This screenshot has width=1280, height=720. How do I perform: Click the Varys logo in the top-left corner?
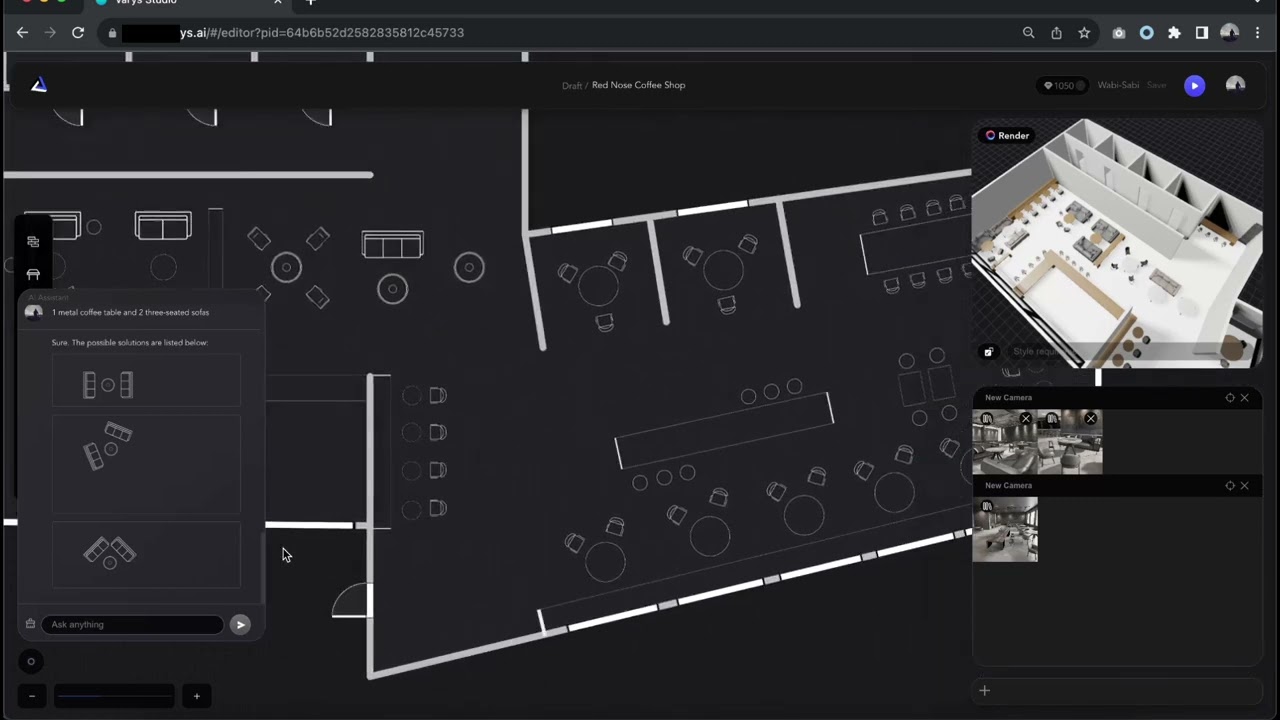[38, 85]
